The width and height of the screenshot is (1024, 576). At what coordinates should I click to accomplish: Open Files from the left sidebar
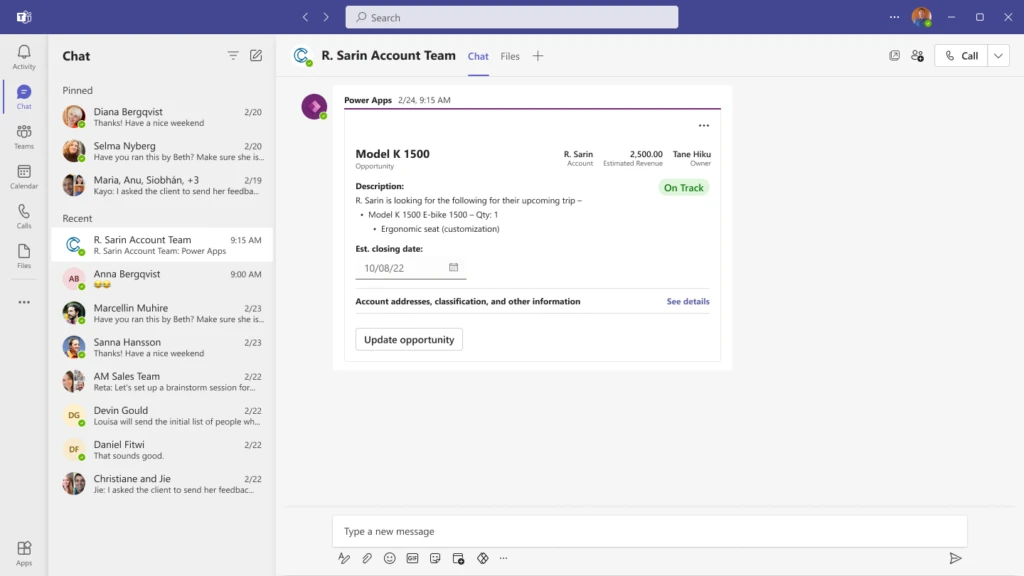pos(23,253)
